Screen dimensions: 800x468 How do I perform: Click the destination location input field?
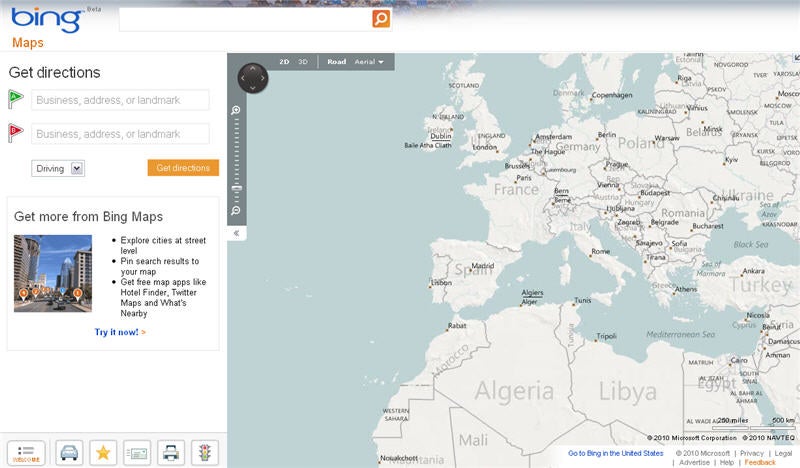coord(120,134)
